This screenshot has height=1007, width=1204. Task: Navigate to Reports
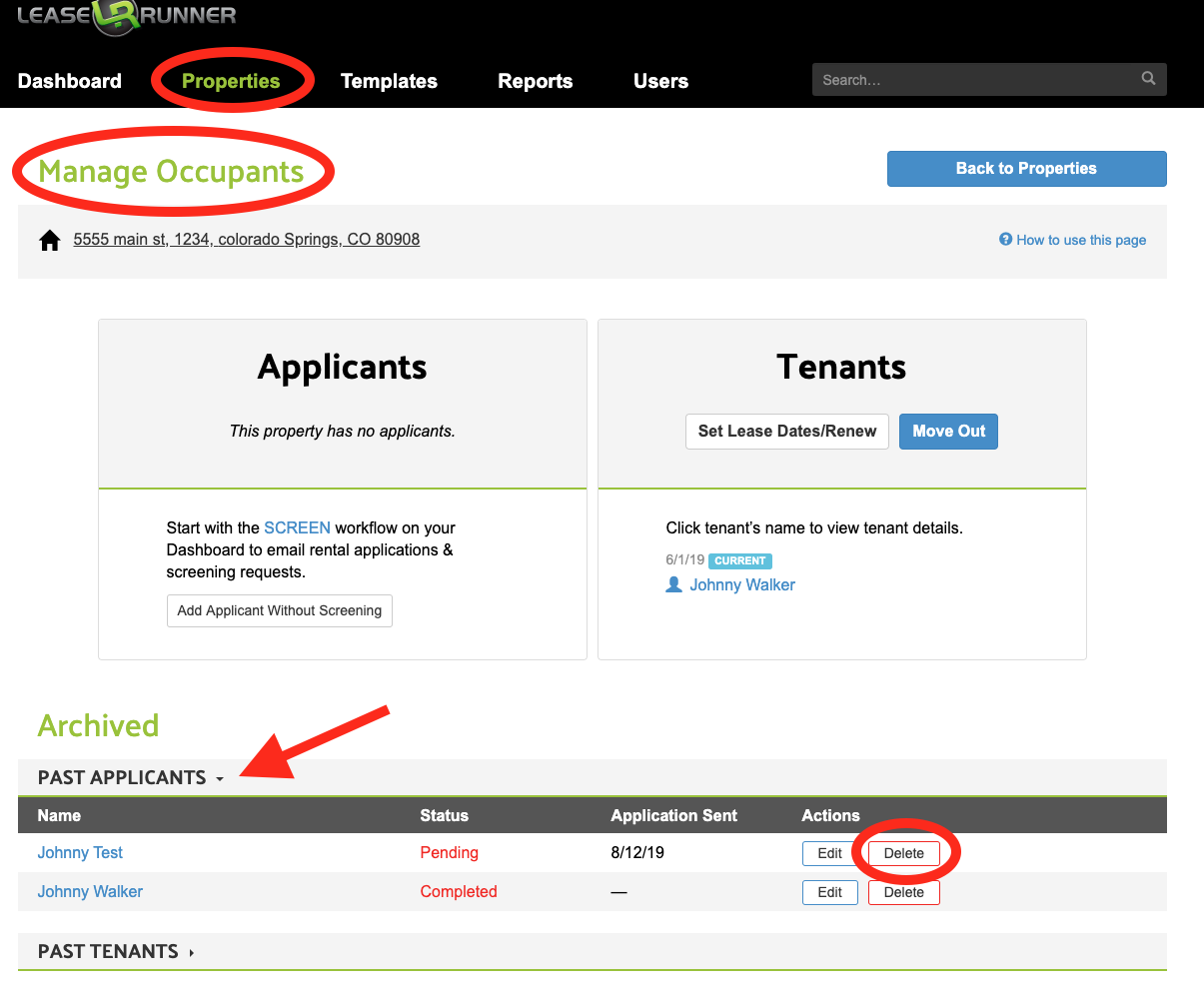536,82
